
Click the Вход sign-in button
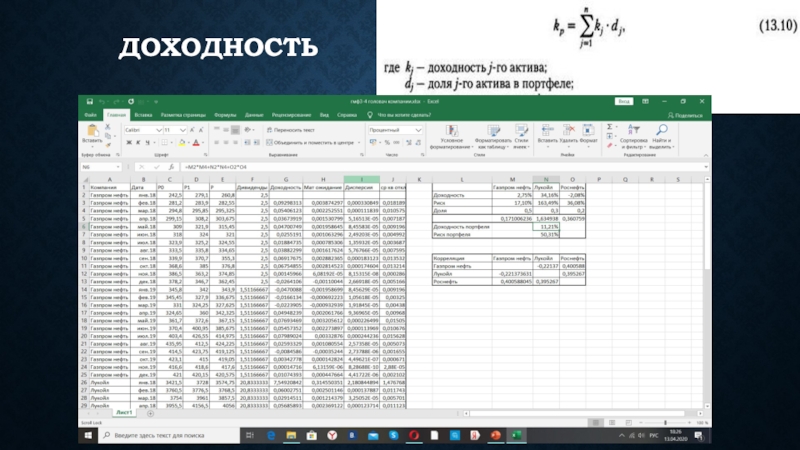pyautogui.click(x=623, y=102)
